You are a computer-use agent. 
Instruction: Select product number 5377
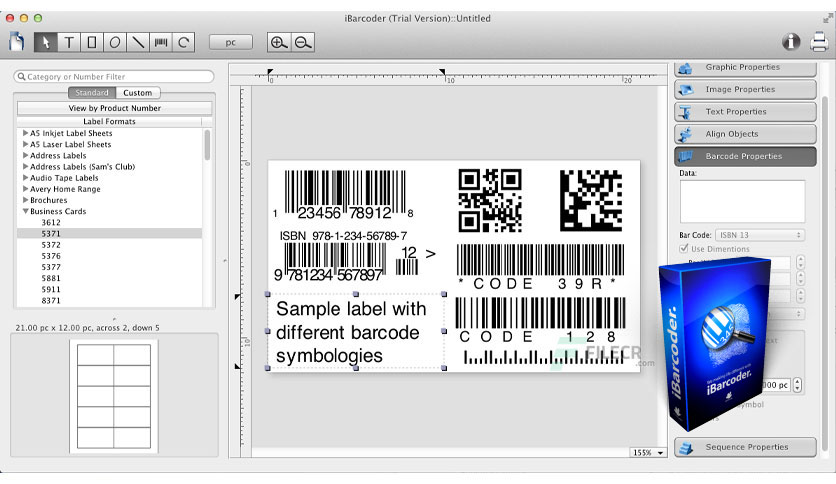(109, 267)
